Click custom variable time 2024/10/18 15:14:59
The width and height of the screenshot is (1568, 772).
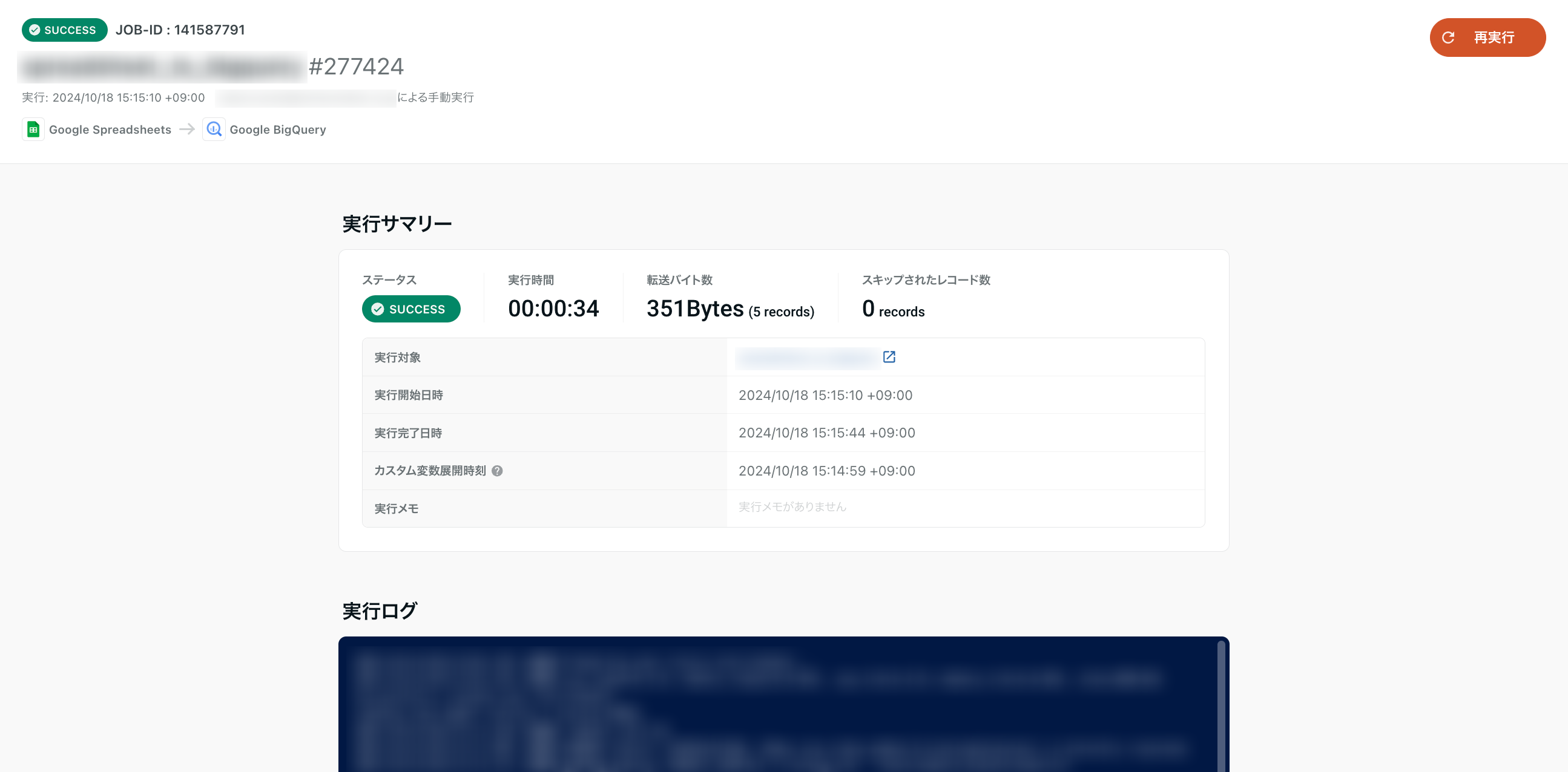tap(826, 471)
